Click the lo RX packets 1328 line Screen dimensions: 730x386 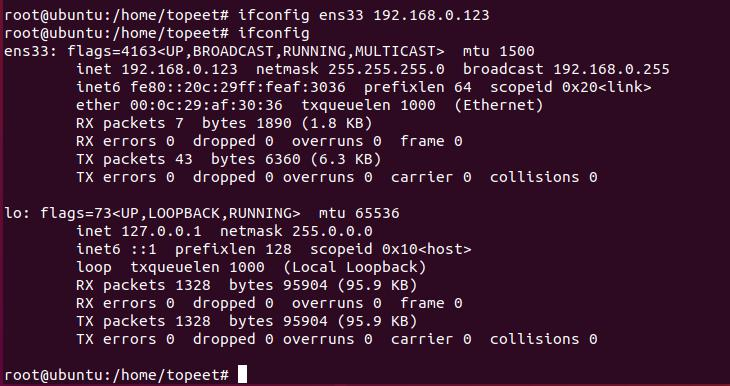click(247, 285)
